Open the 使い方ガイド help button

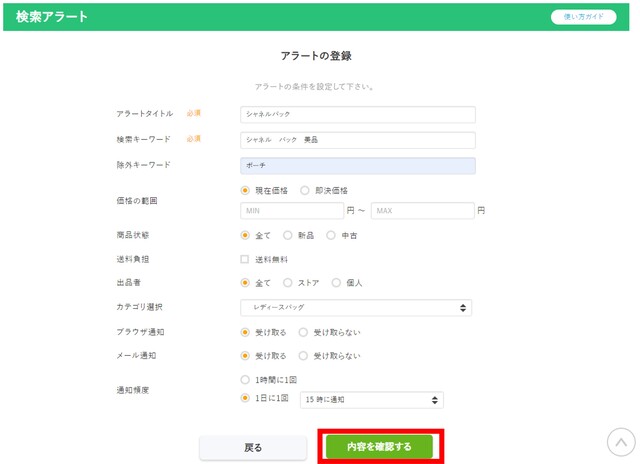[x=583, y=17]
